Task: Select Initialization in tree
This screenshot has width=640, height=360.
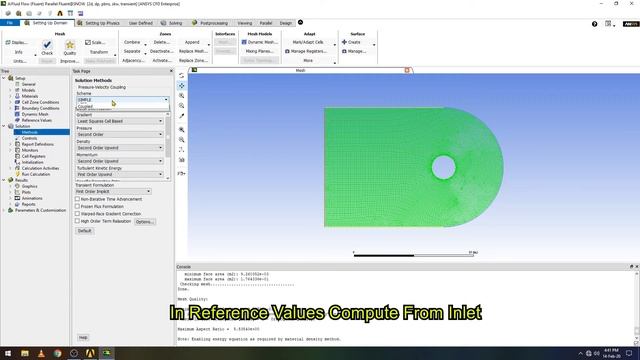Action: click(32, 162)
